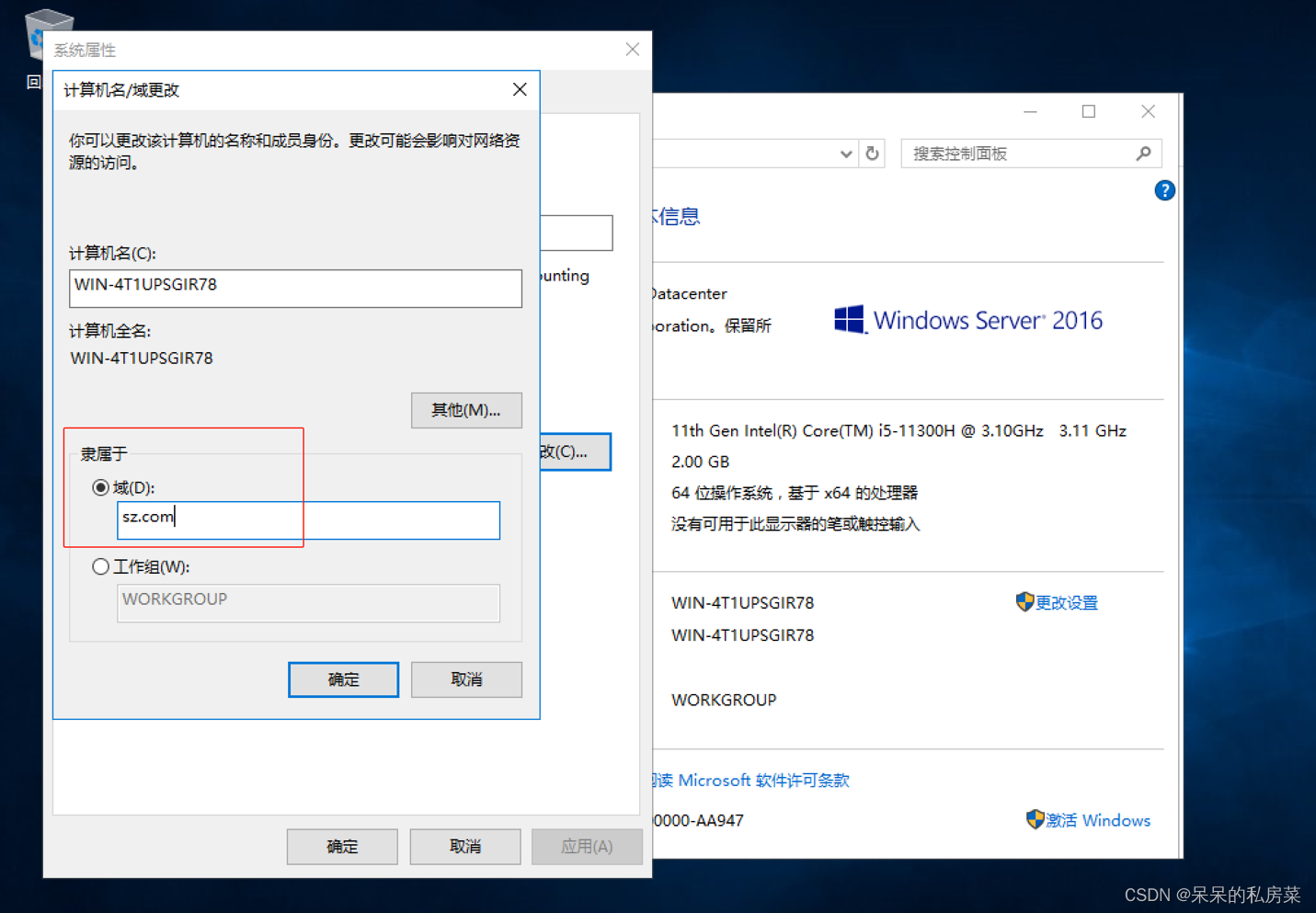Click the 计算机名(C) text field
The width and height of the screenshot is (1316, 913).
(x=295, y=288)
